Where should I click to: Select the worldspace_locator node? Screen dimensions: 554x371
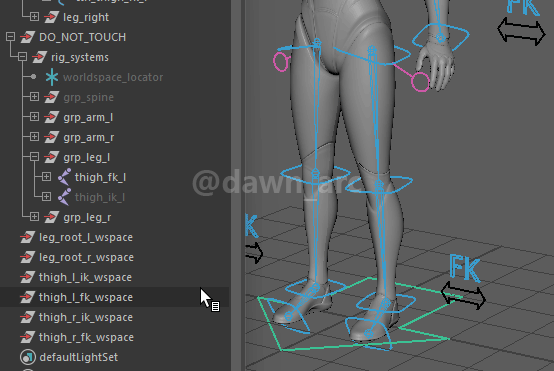coord(113,77)
